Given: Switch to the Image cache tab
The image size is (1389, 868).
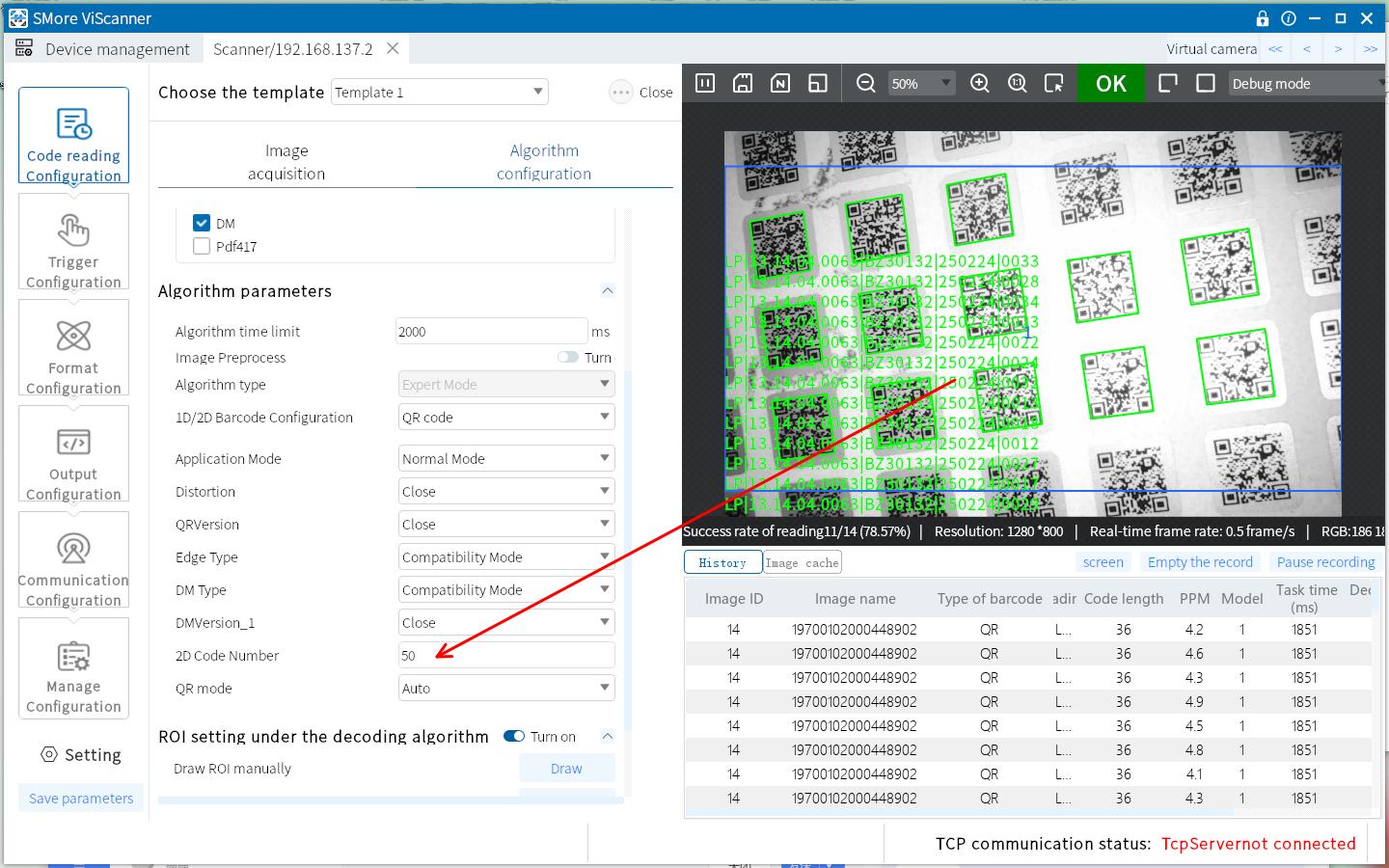Looking at the screenshot, I should (803, 562).
